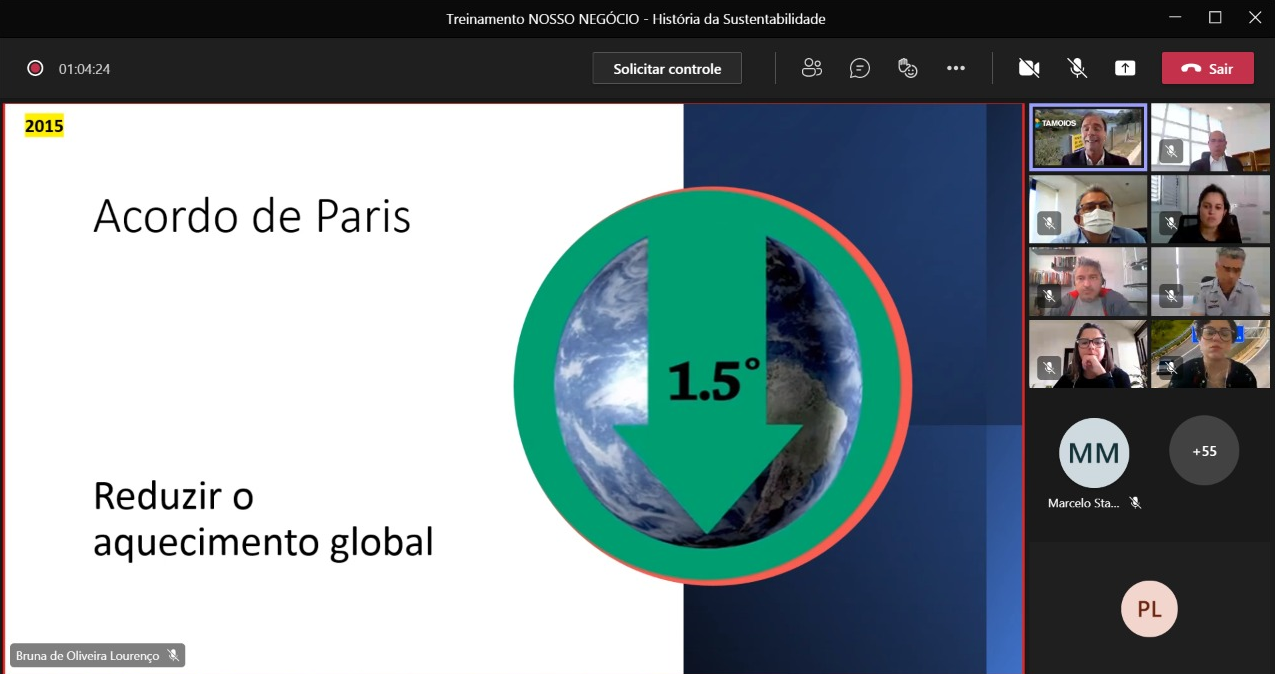Unmute your microphone in the toolbar
Viewport: 1275px width, 674px height.
(1077, 68)
